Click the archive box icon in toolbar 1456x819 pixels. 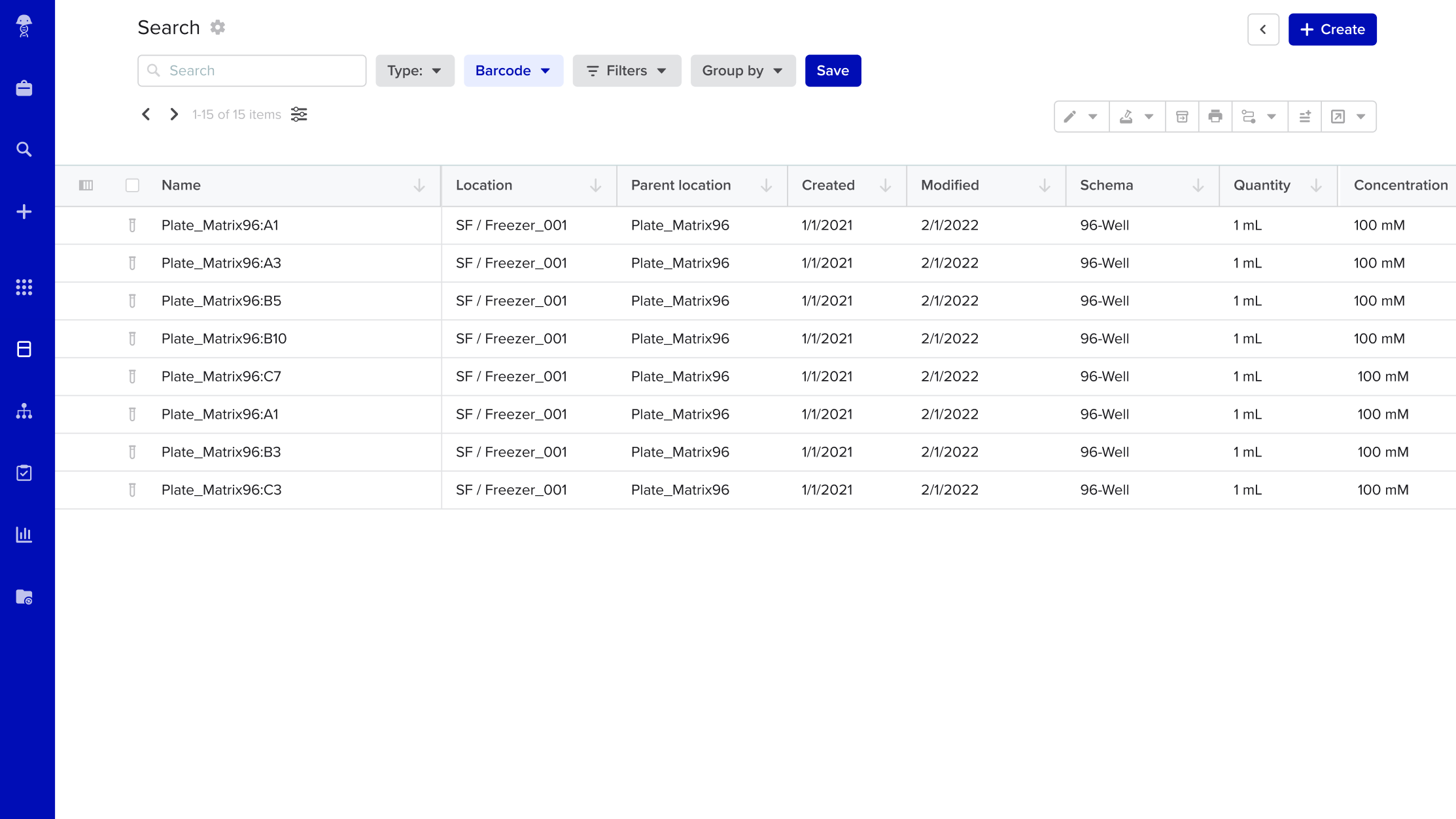1182,116
